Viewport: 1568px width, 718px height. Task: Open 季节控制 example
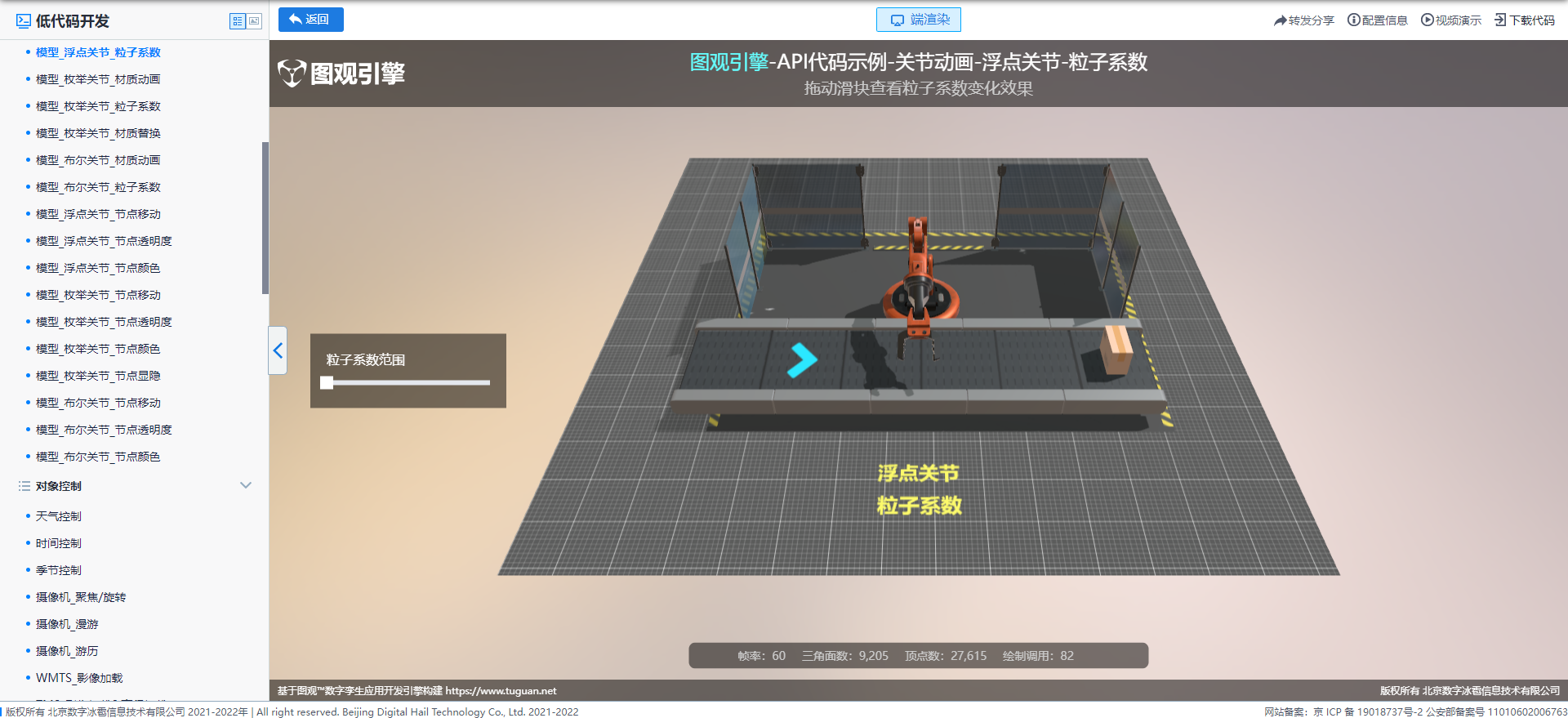pyautogui.click(x=59, y=570)
